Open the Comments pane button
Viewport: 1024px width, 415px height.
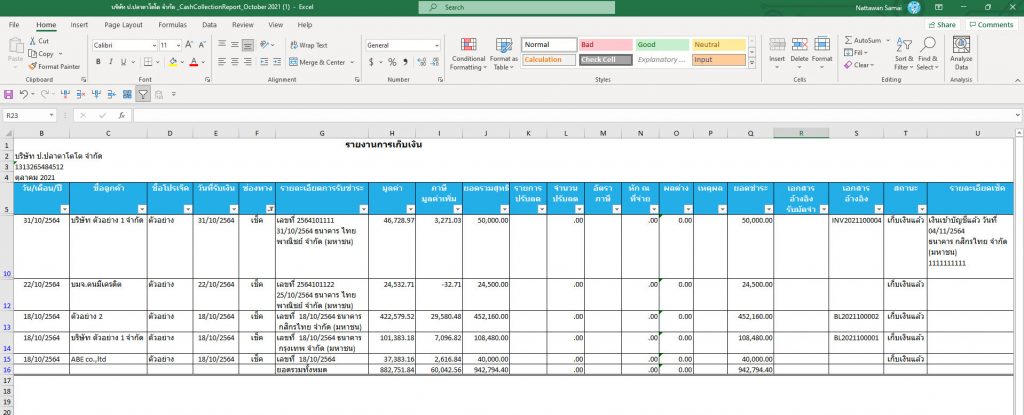[990, 24]
